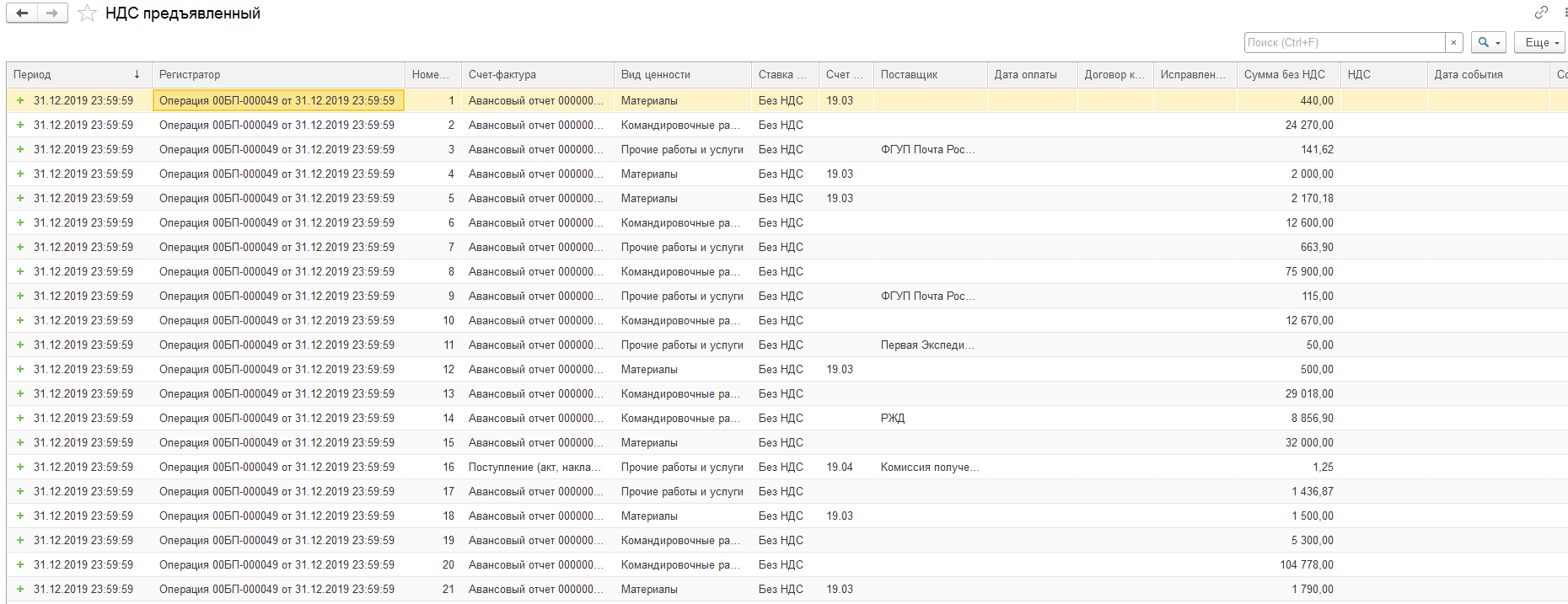The width and height of the screenshot is (1568, 604).
Task: Expand the Еще menu
Action: click(x=1539, y=42)
